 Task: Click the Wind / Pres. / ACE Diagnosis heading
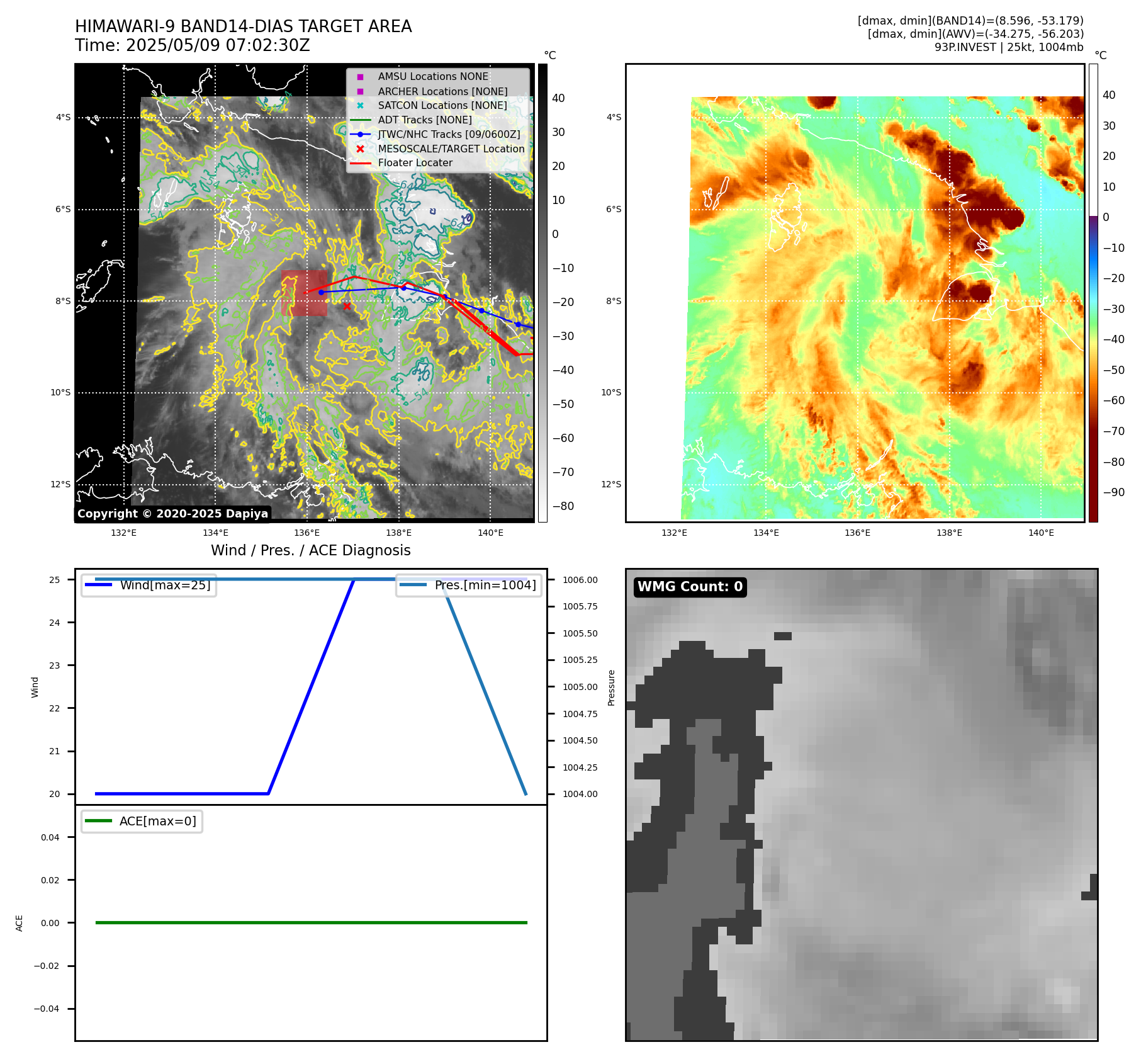(311, 550)
